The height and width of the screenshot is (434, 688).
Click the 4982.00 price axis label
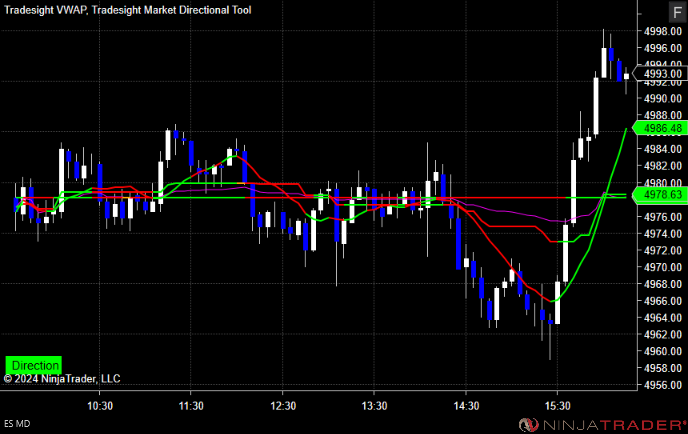tap(663, 166)
